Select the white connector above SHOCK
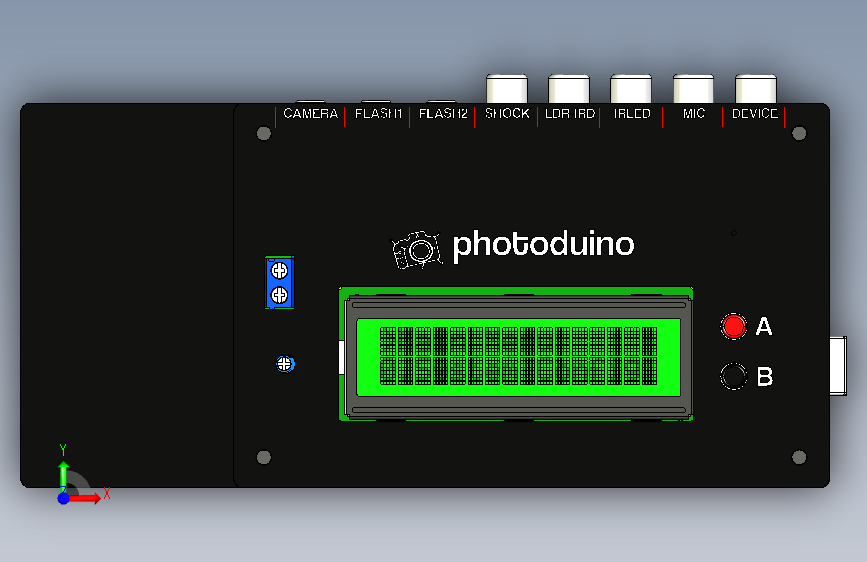 (x=507, y=89)
